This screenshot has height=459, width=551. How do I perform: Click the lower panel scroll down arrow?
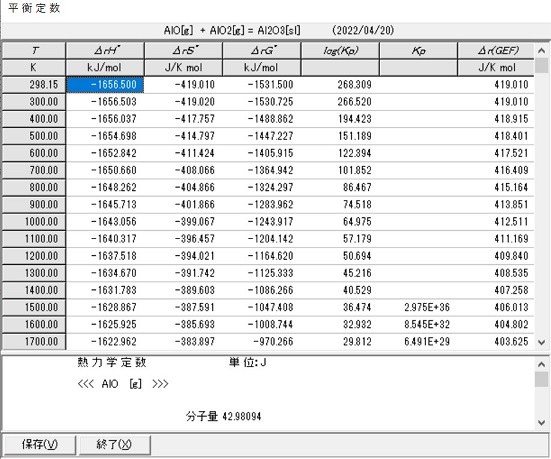(542, 423)
